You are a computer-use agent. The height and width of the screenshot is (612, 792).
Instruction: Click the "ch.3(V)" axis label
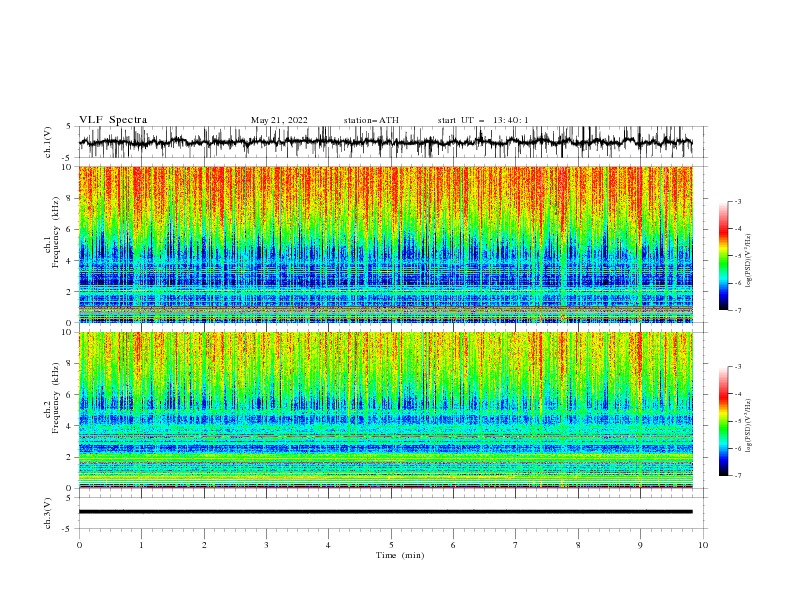pyautogui.click(x=48, y=513)
